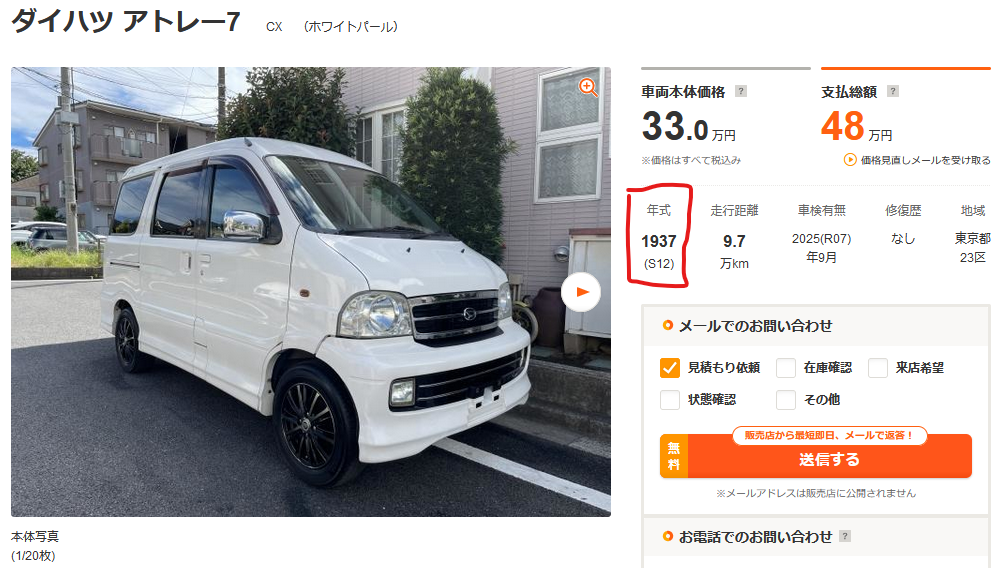The height and width of the screenshot is (568, 1000).
Task: Tick the 状態確認 checkbox
Action: pos(670,400)
